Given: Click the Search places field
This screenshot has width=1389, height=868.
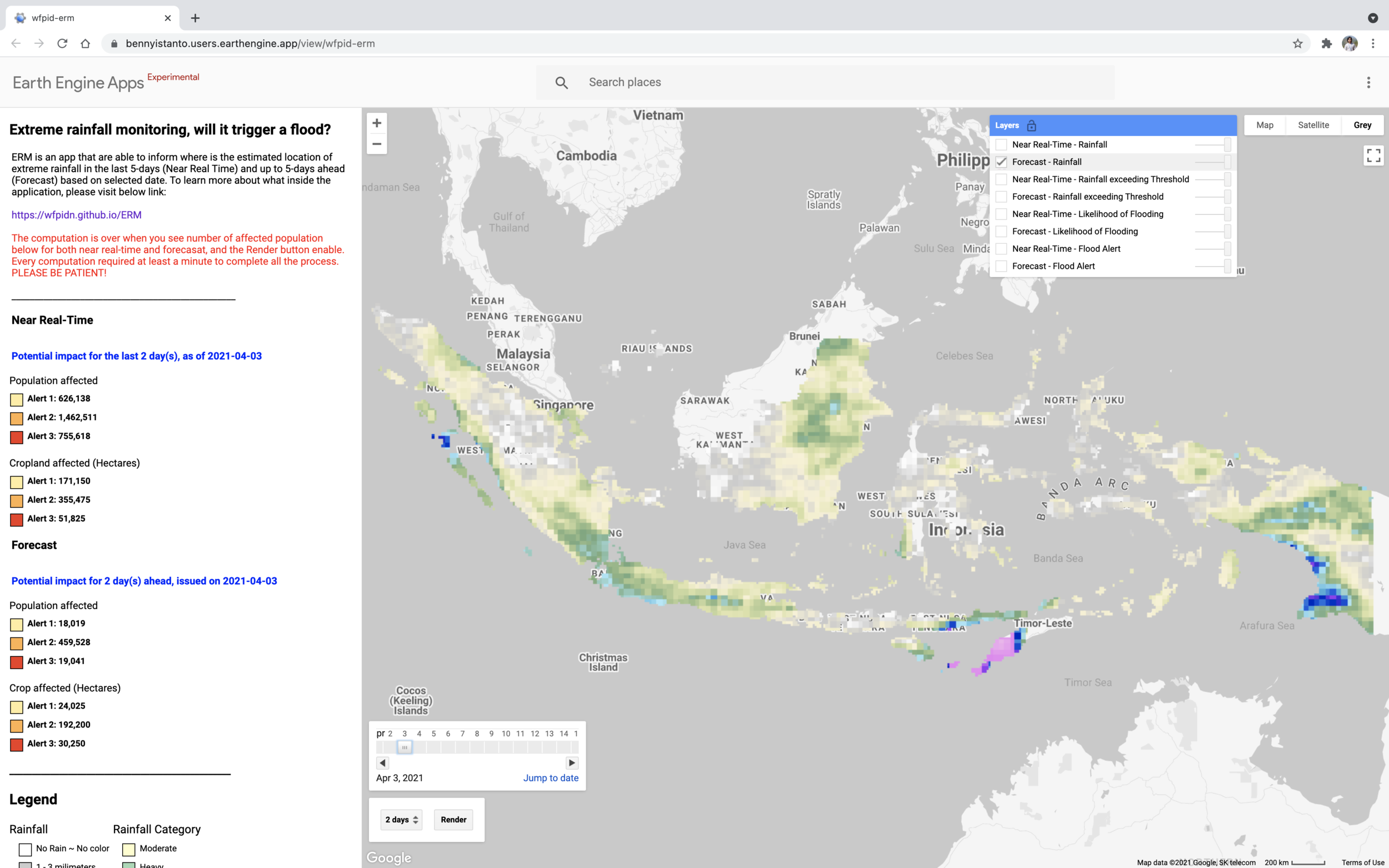Looking at the screenshot, I should (826, 83).
